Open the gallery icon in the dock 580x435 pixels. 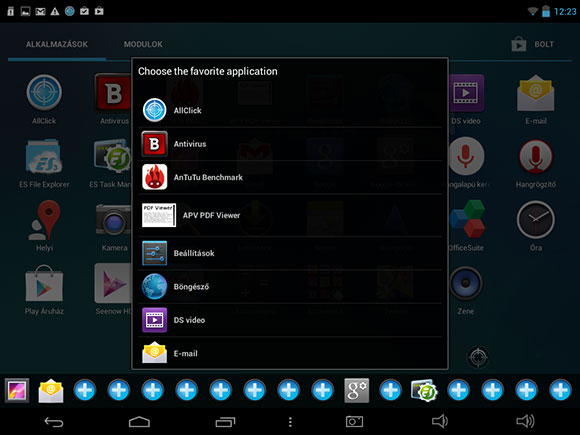tap(17, 390)
